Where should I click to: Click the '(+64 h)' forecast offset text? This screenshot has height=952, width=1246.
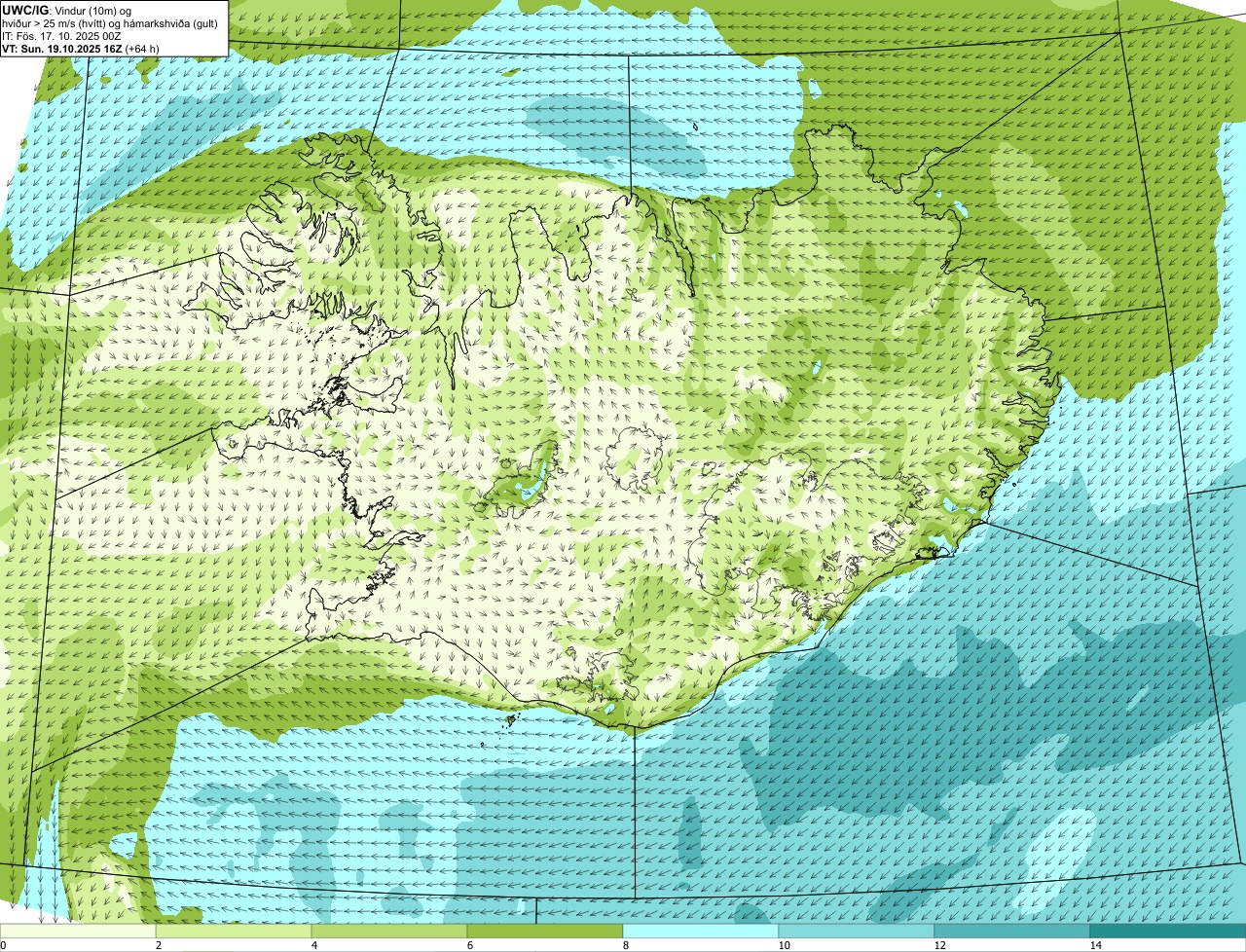(x=142, y=49)
